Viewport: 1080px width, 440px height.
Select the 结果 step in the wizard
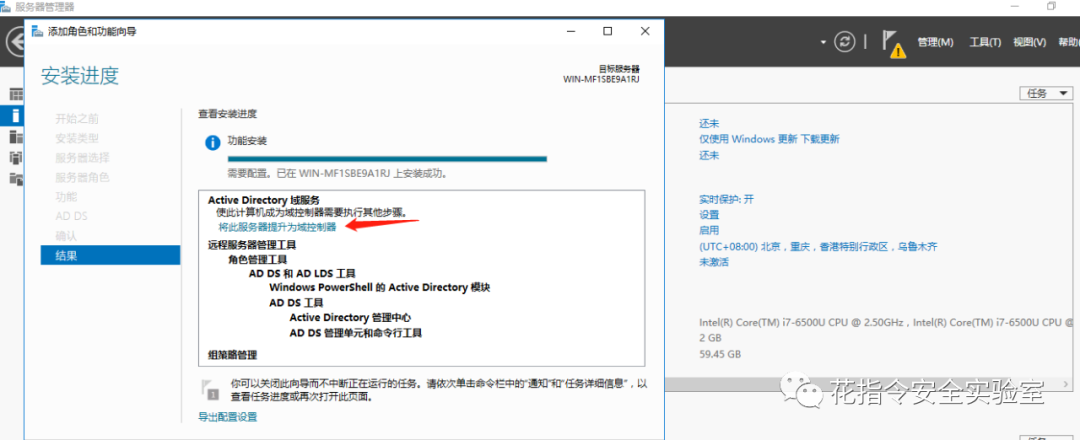(x=110, y=255)
